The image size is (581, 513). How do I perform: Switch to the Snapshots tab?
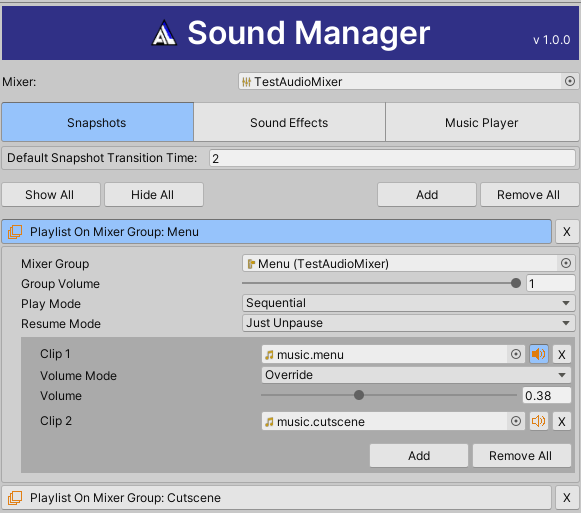click(97, 122)
